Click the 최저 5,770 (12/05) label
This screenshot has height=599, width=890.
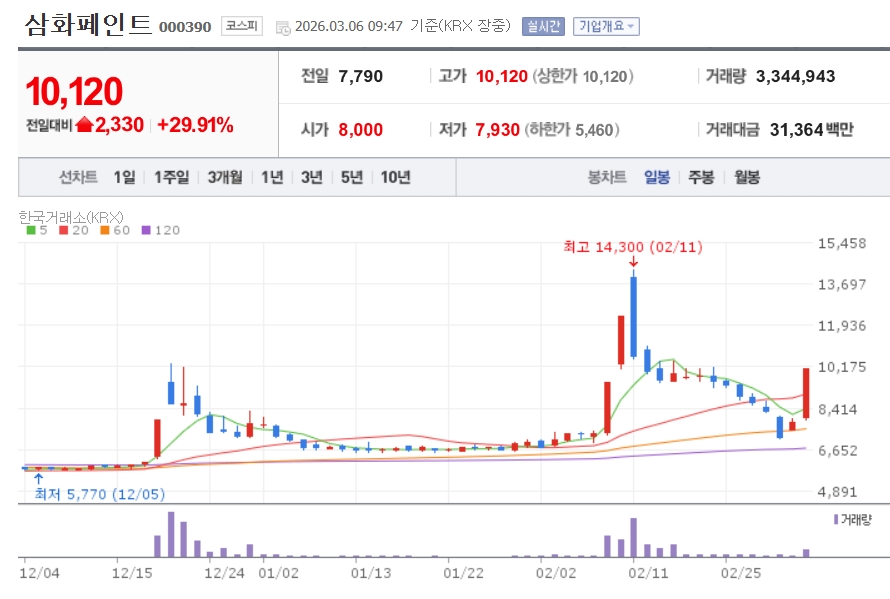tap(100, 494)
